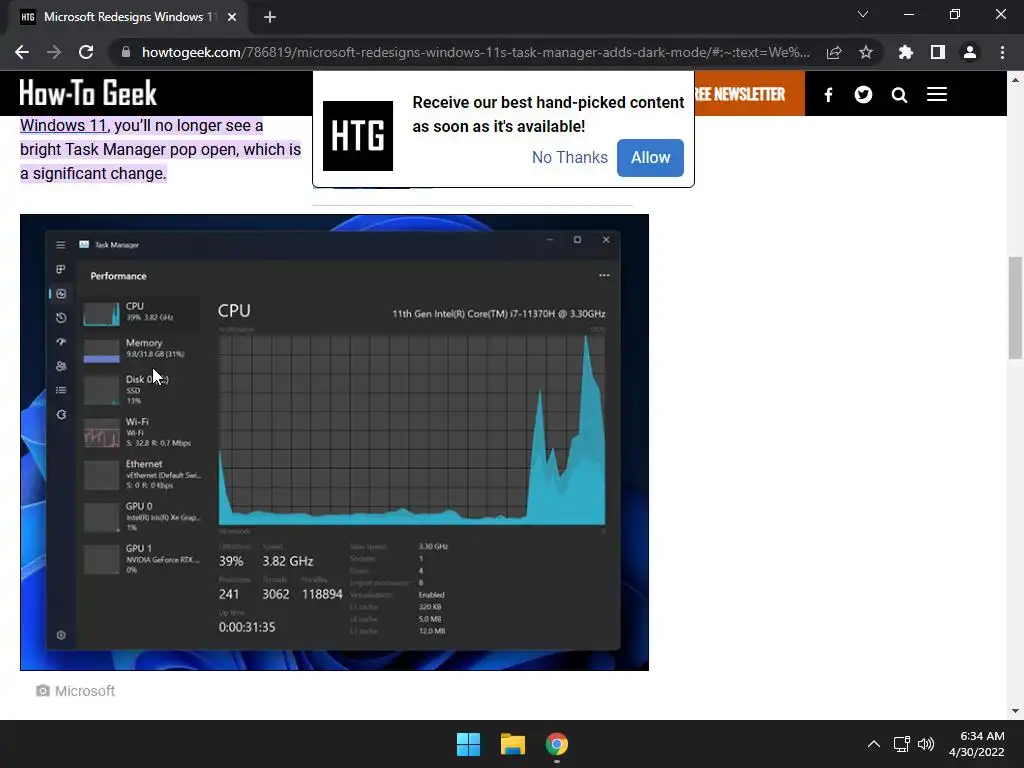Click the scrollbar down arrow

[x=1015, y=711]
